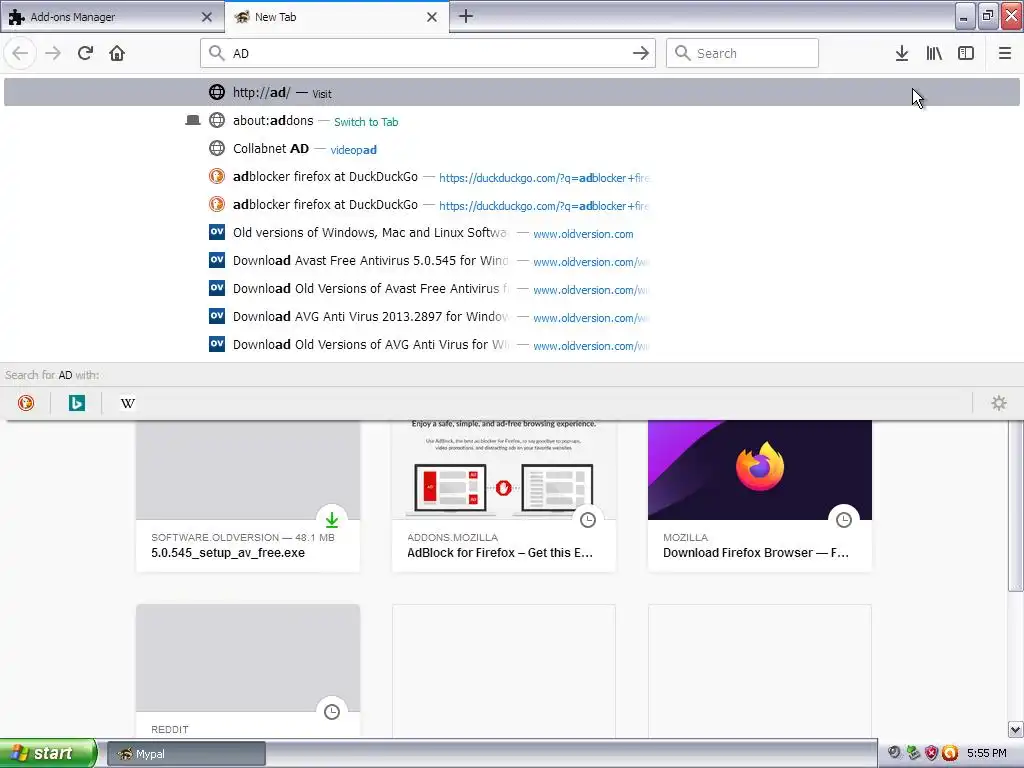Search AD with Bing icon

76,403
